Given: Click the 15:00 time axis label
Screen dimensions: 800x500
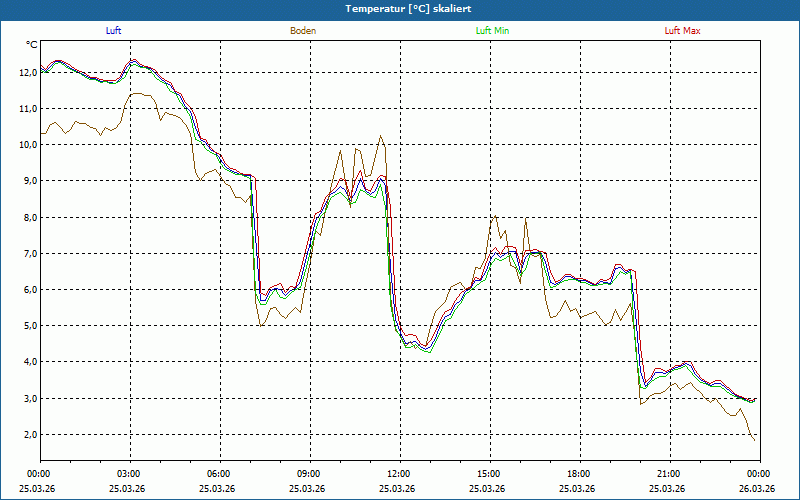Looking at the screenshot, I should (x=488, y=474).
